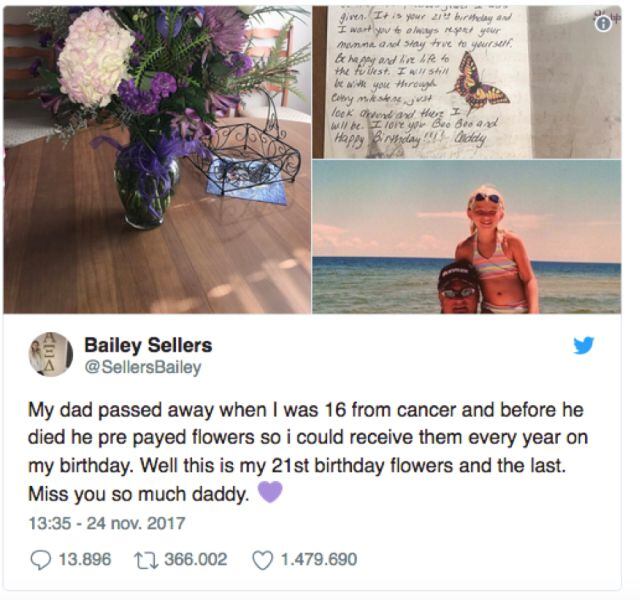Open the beach photo of girl and dad
The height and width of the screenshot is (600, 640).
click(x=466, y=237)
